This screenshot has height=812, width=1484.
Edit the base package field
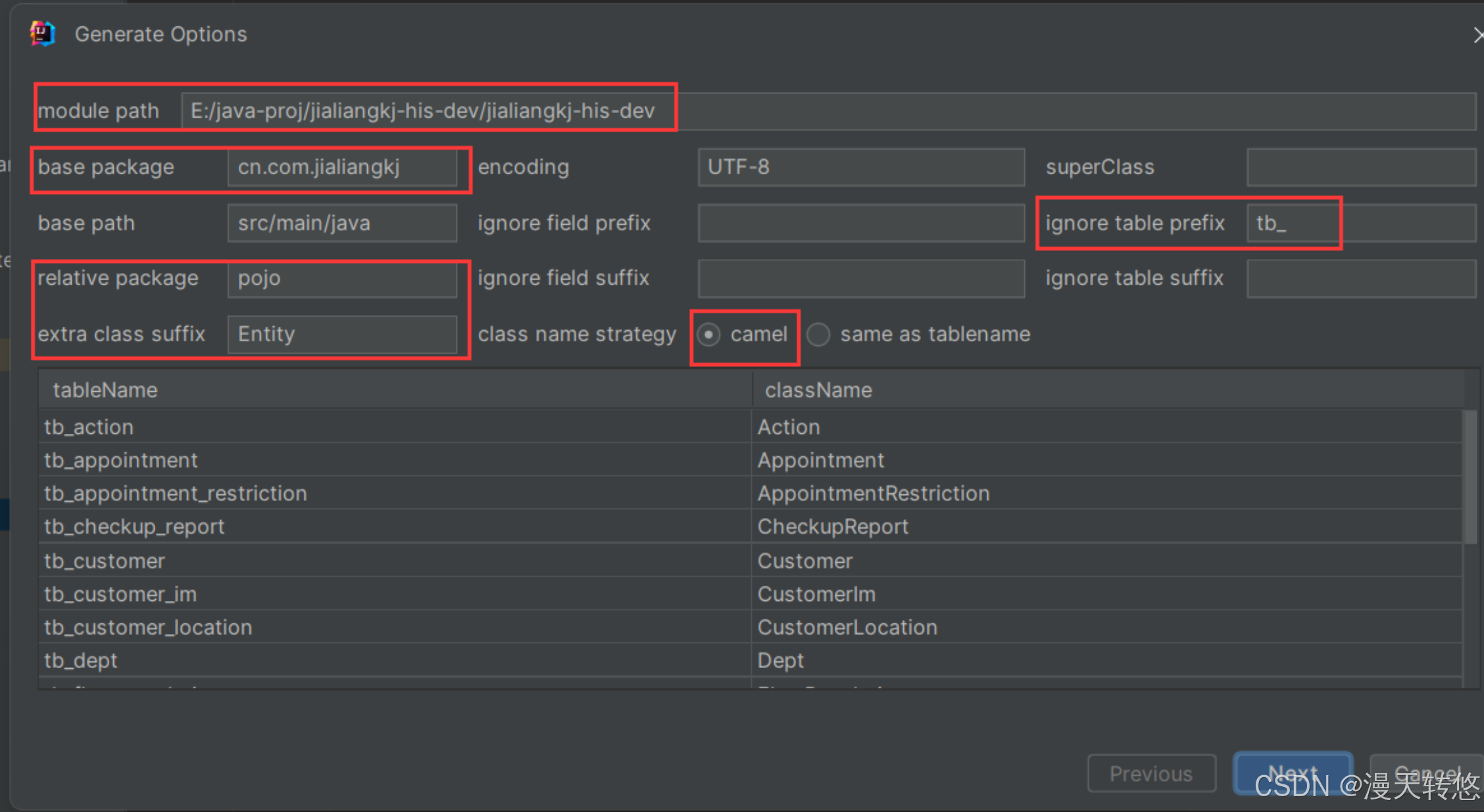[342, 167]
